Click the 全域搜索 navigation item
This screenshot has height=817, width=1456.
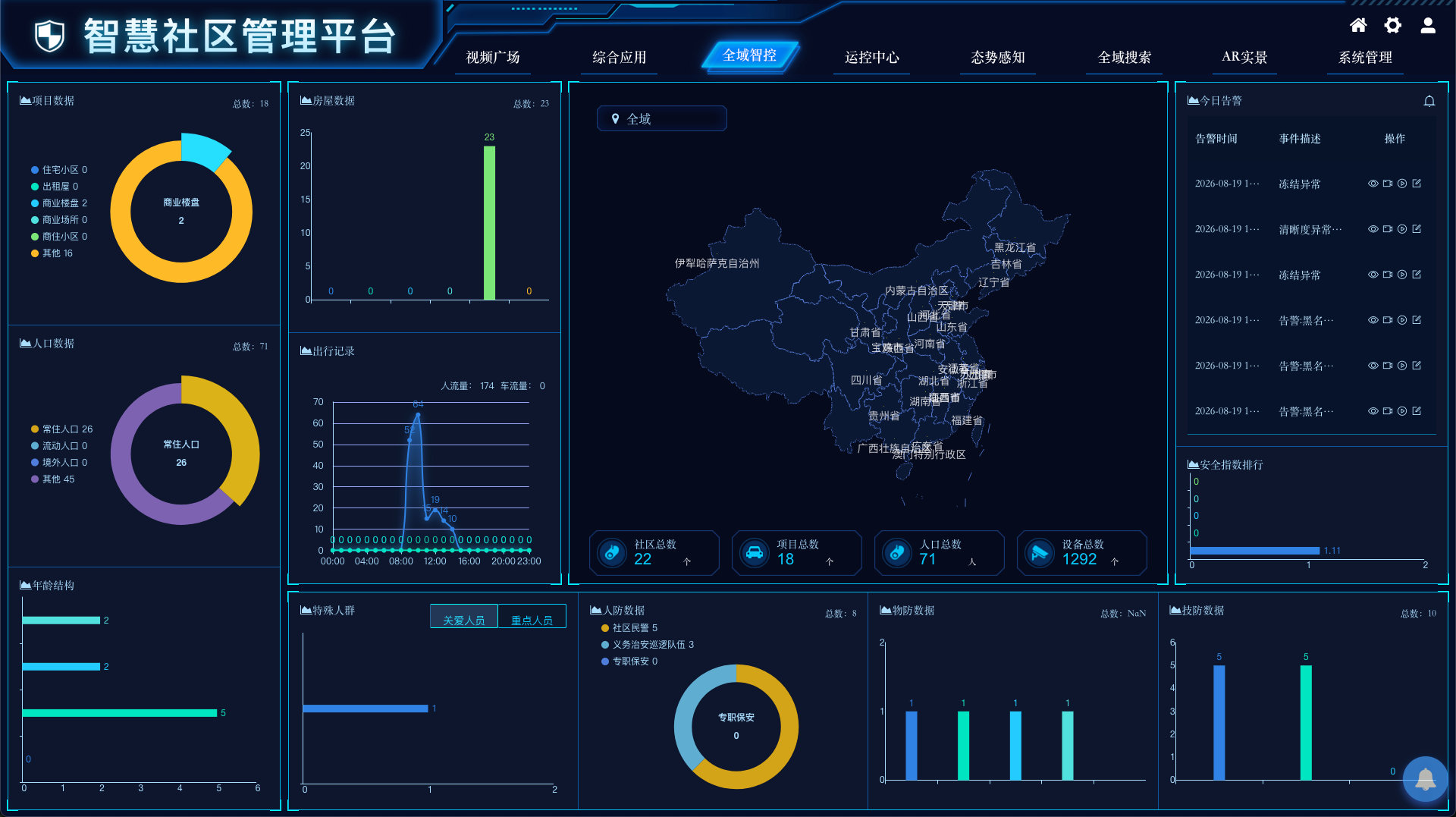(1125, 58)
